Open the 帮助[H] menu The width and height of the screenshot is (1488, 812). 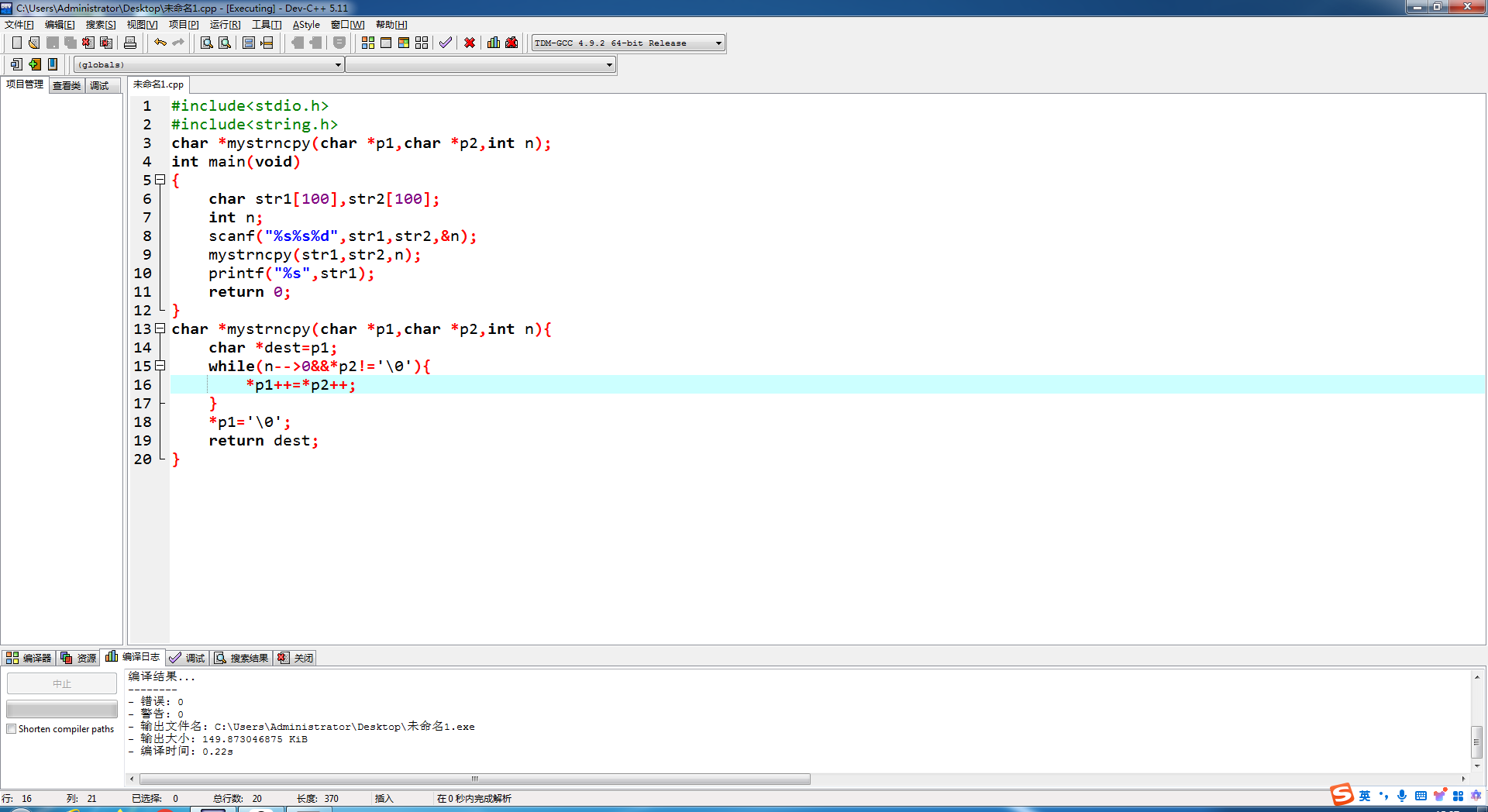391,25
